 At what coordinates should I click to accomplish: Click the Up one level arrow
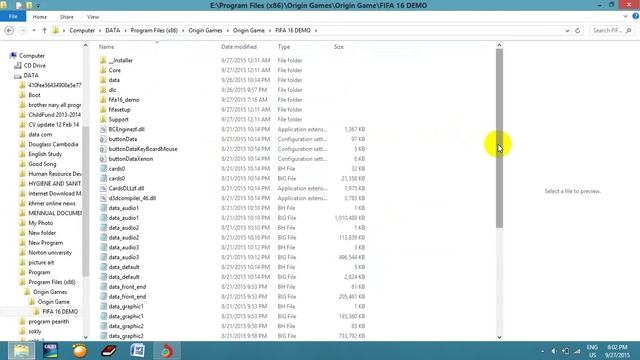(44, 31)
